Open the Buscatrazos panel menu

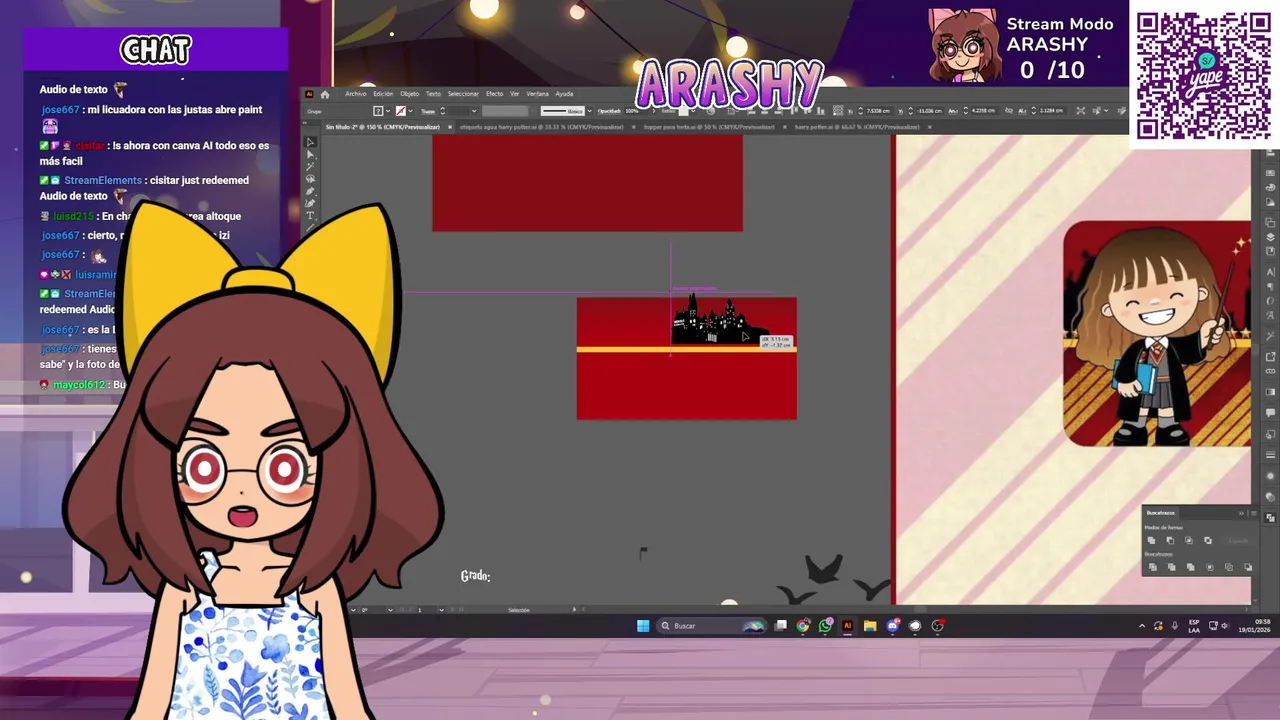pos(1253,513)
